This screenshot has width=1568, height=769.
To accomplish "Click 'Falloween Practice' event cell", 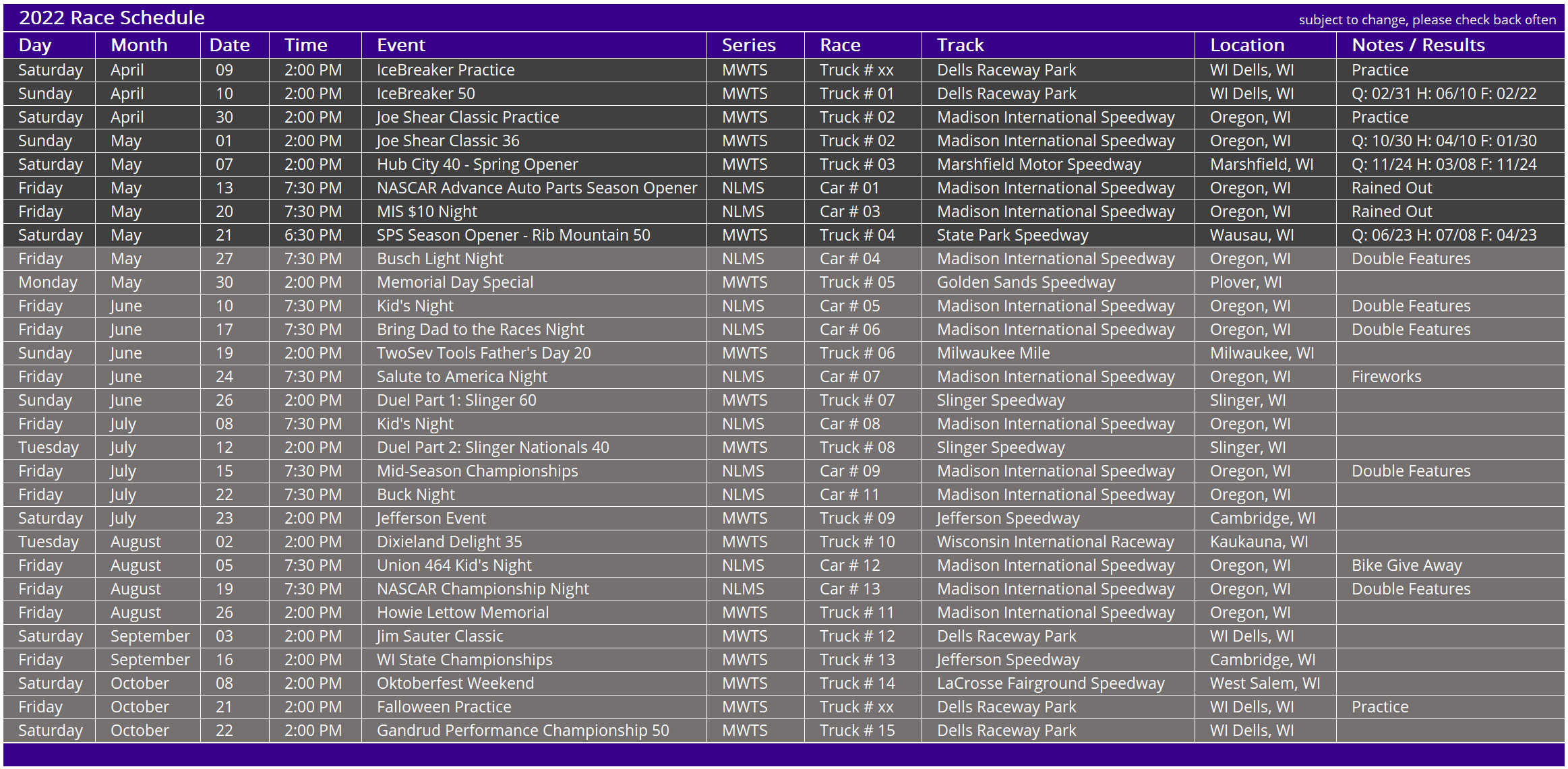I will point(444,707).
